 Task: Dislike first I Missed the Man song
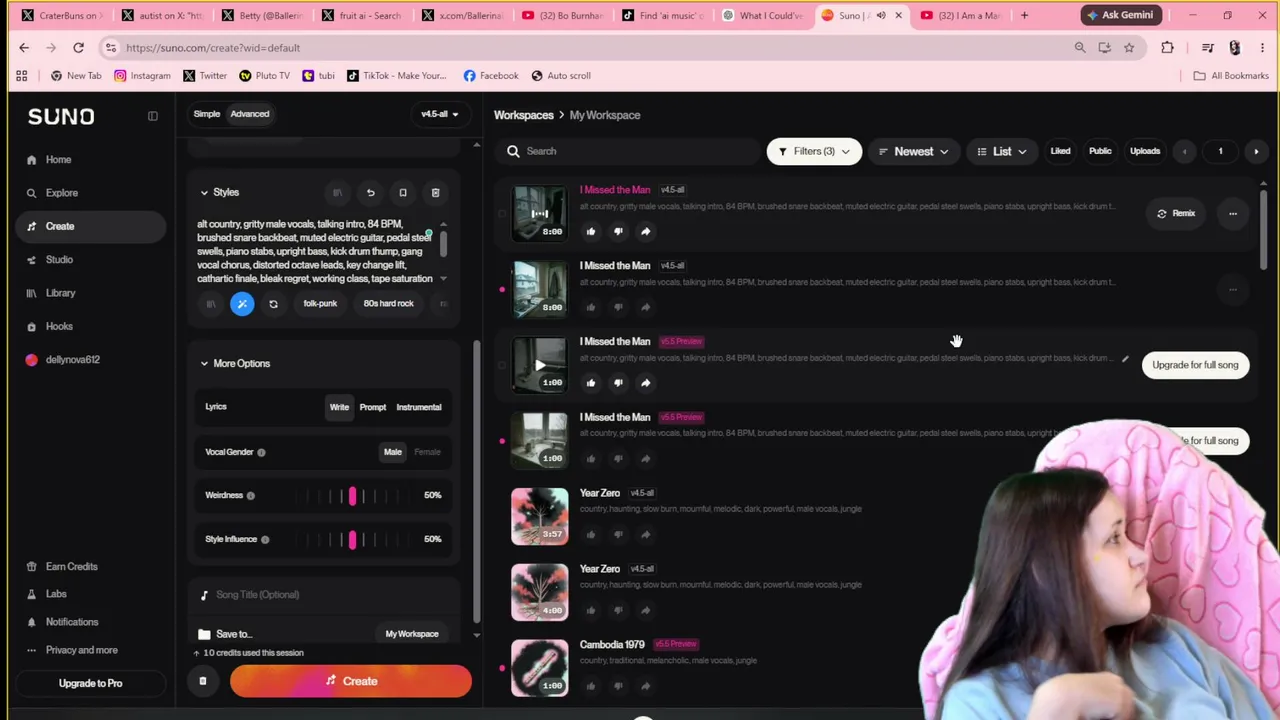(x=618, y=231)
